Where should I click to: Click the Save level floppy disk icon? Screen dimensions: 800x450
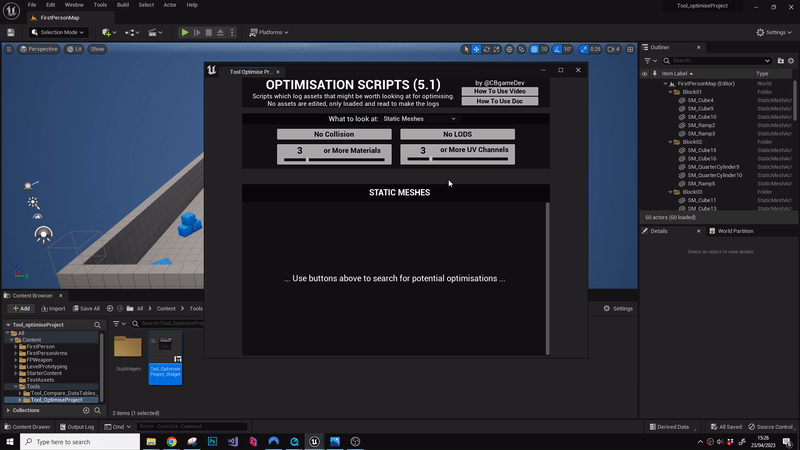point(10,32)
